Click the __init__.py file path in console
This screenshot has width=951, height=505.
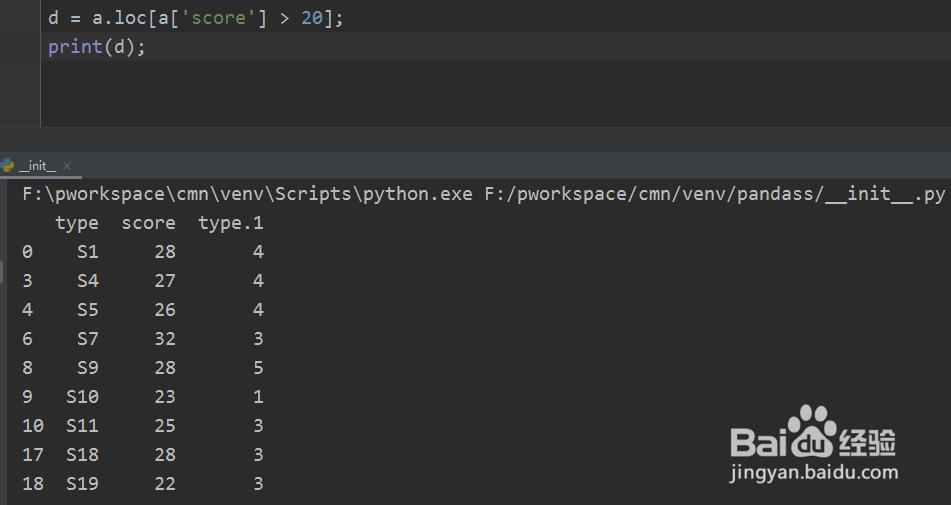(714, 194)
